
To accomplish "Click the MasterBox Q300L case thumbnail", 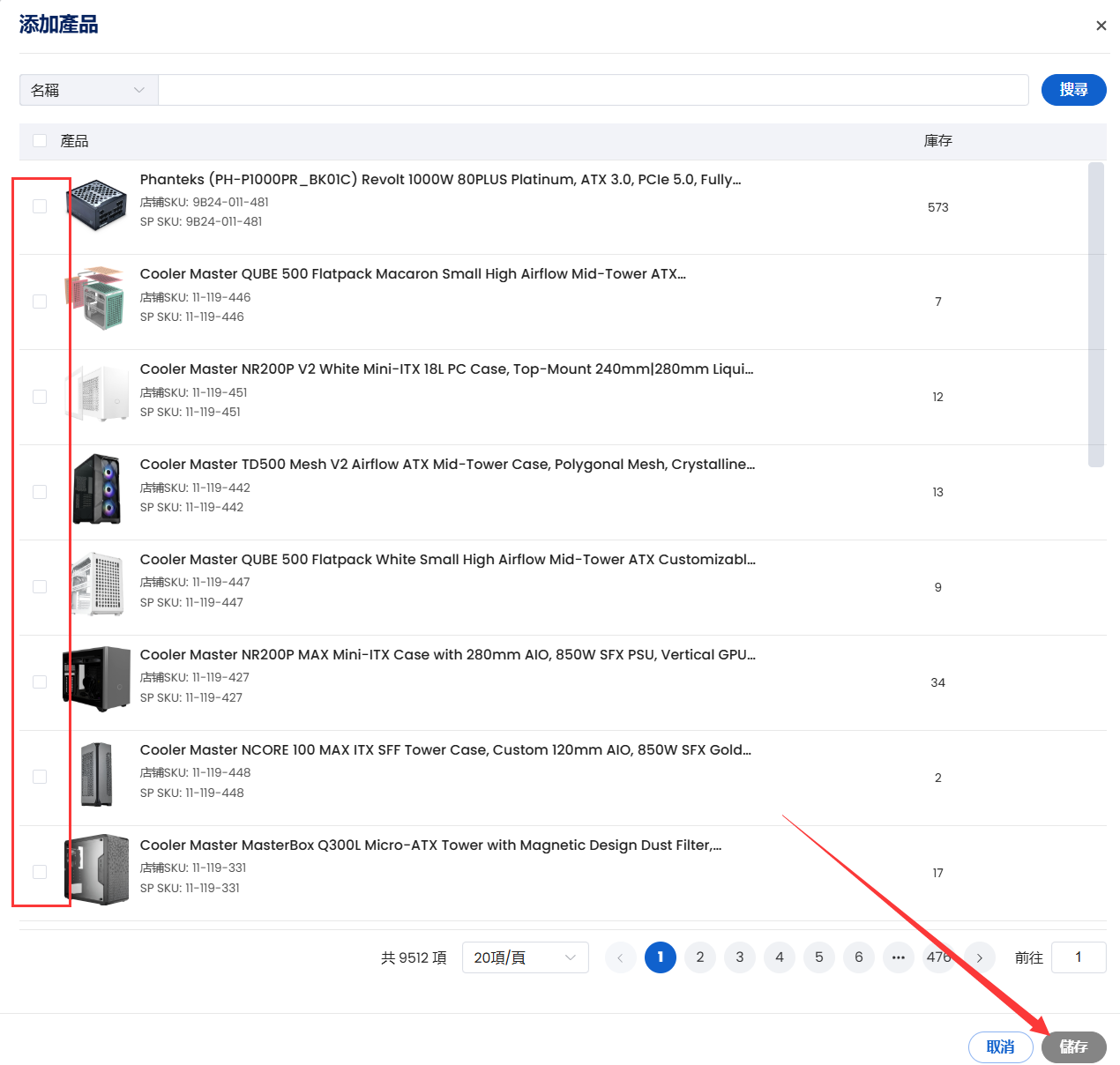I will coord(97,870).
